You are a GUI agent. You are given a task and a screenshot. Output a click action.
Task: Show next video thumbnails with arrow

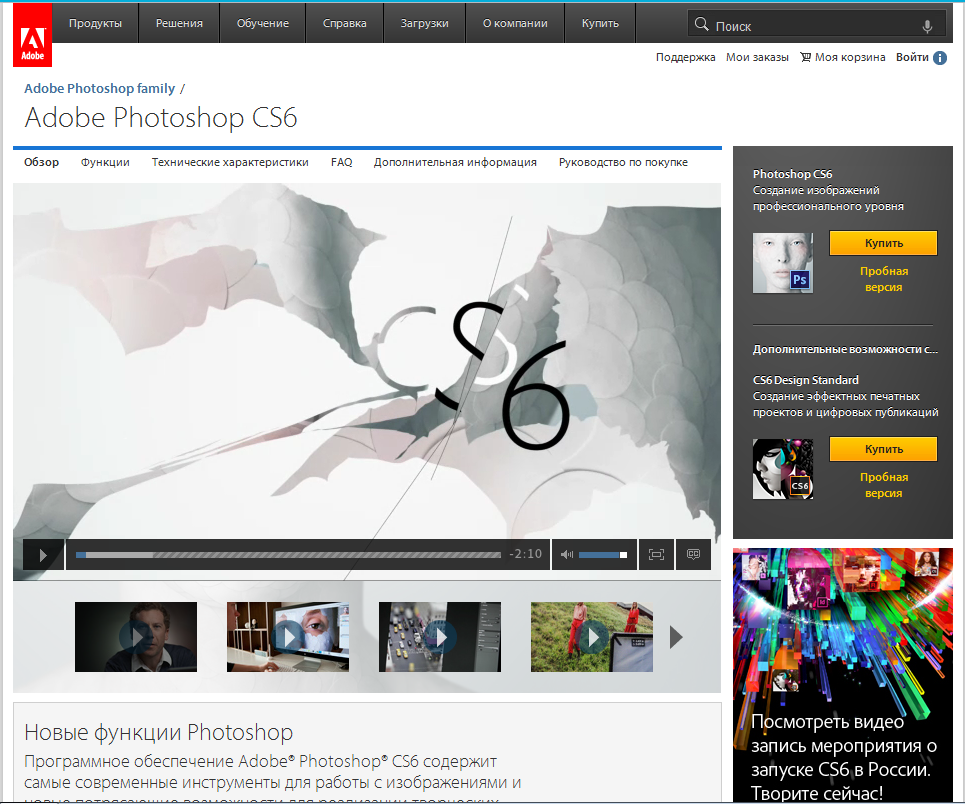click(x=676, y=637)
